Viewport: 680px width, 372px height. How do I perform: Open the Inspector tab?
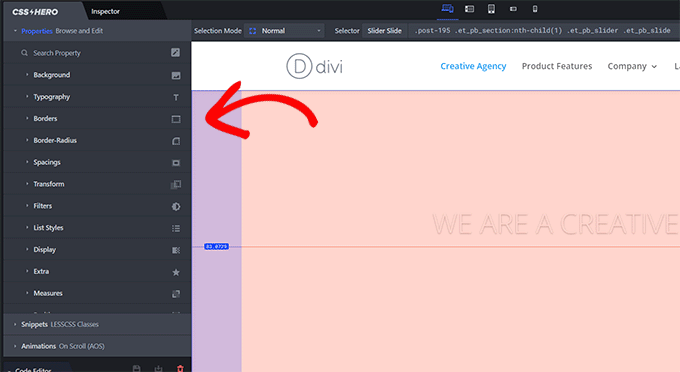pyautogui.click(x=105, y=12)
